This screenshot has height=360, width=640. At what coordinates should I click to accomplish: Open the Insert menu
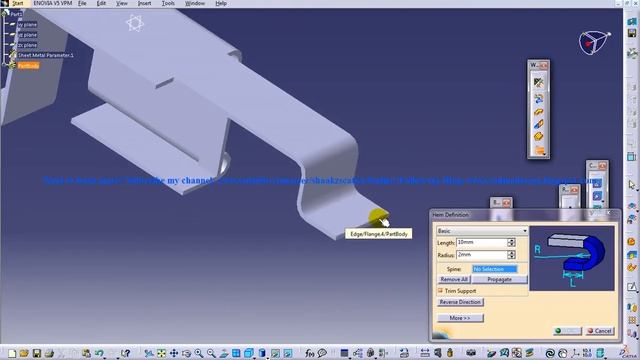(x=144, y=3)
